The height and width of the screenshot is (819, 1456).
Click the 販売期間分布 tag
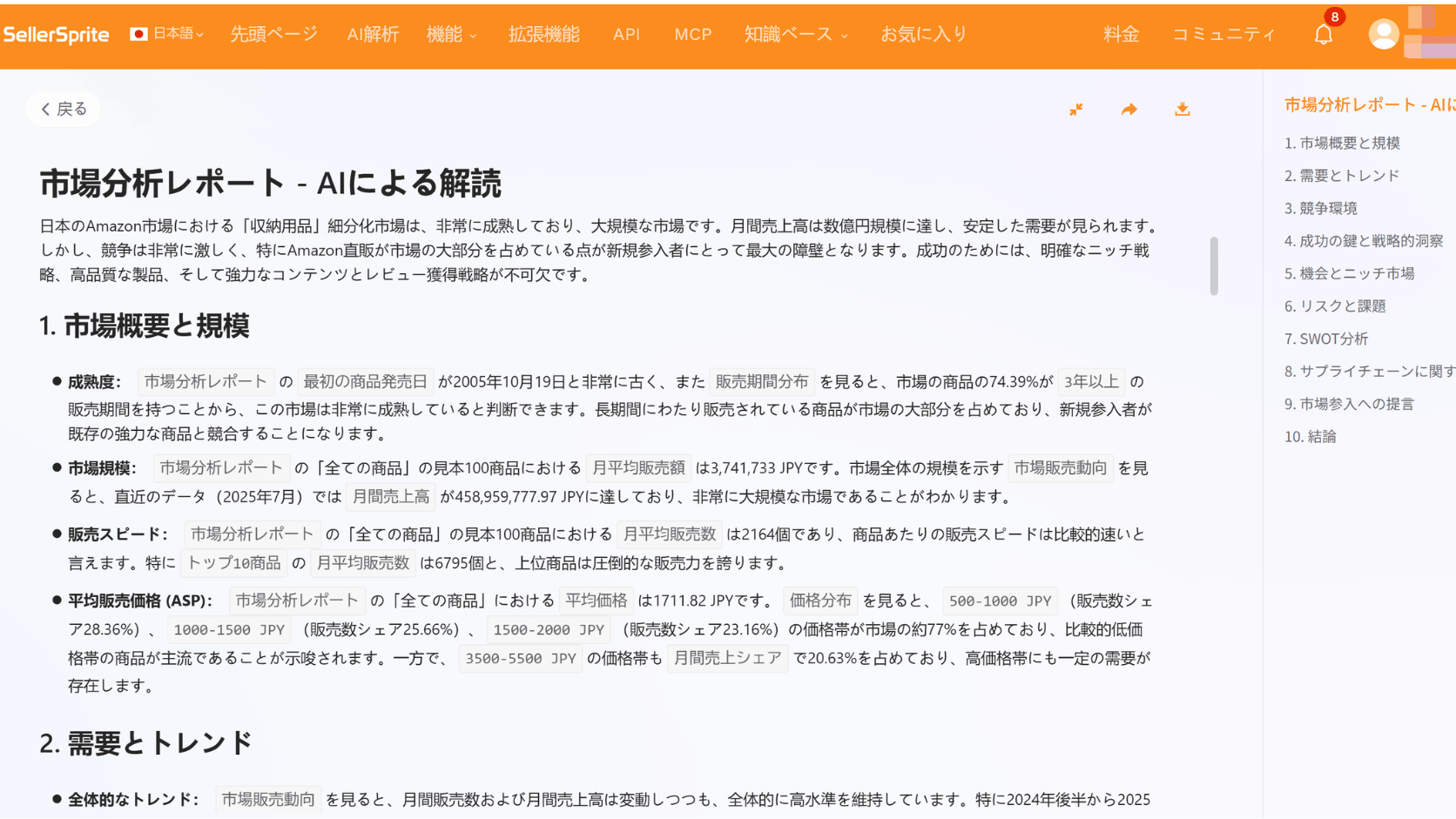(762, 381)
